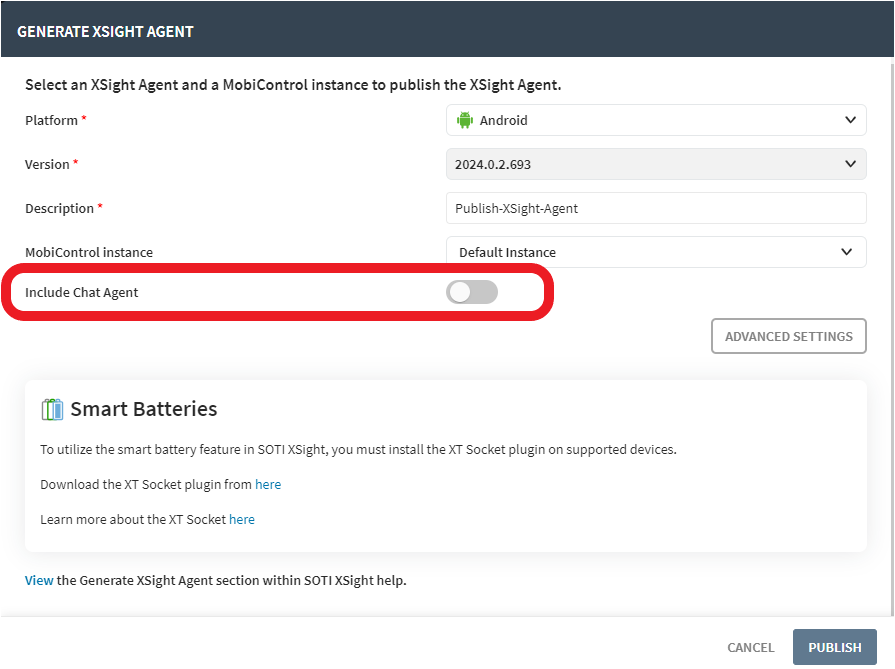895x669 pixels.
Task: Open the version 2024.0.2.693 selector
Action: [656, 164]
